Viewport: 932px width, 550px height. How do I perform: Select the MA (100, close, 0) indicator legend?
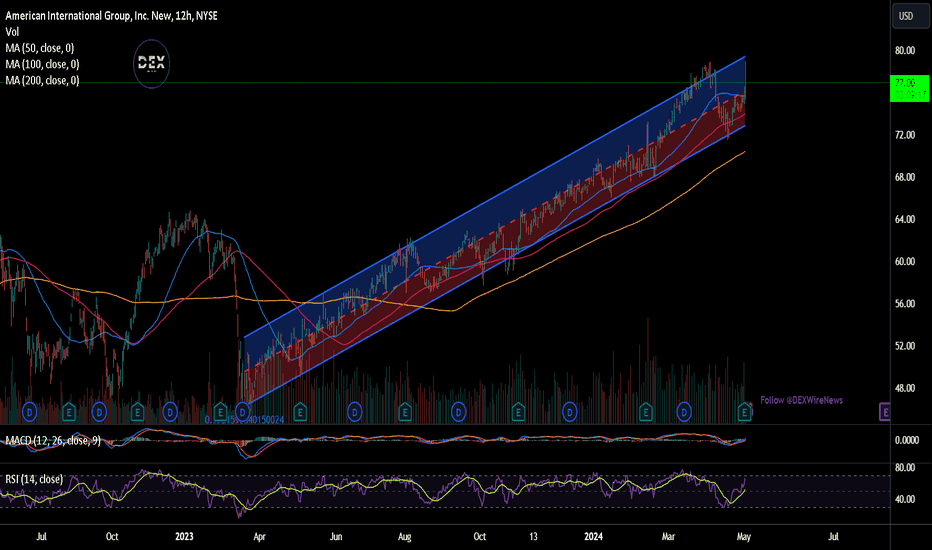tap(42, 64)
